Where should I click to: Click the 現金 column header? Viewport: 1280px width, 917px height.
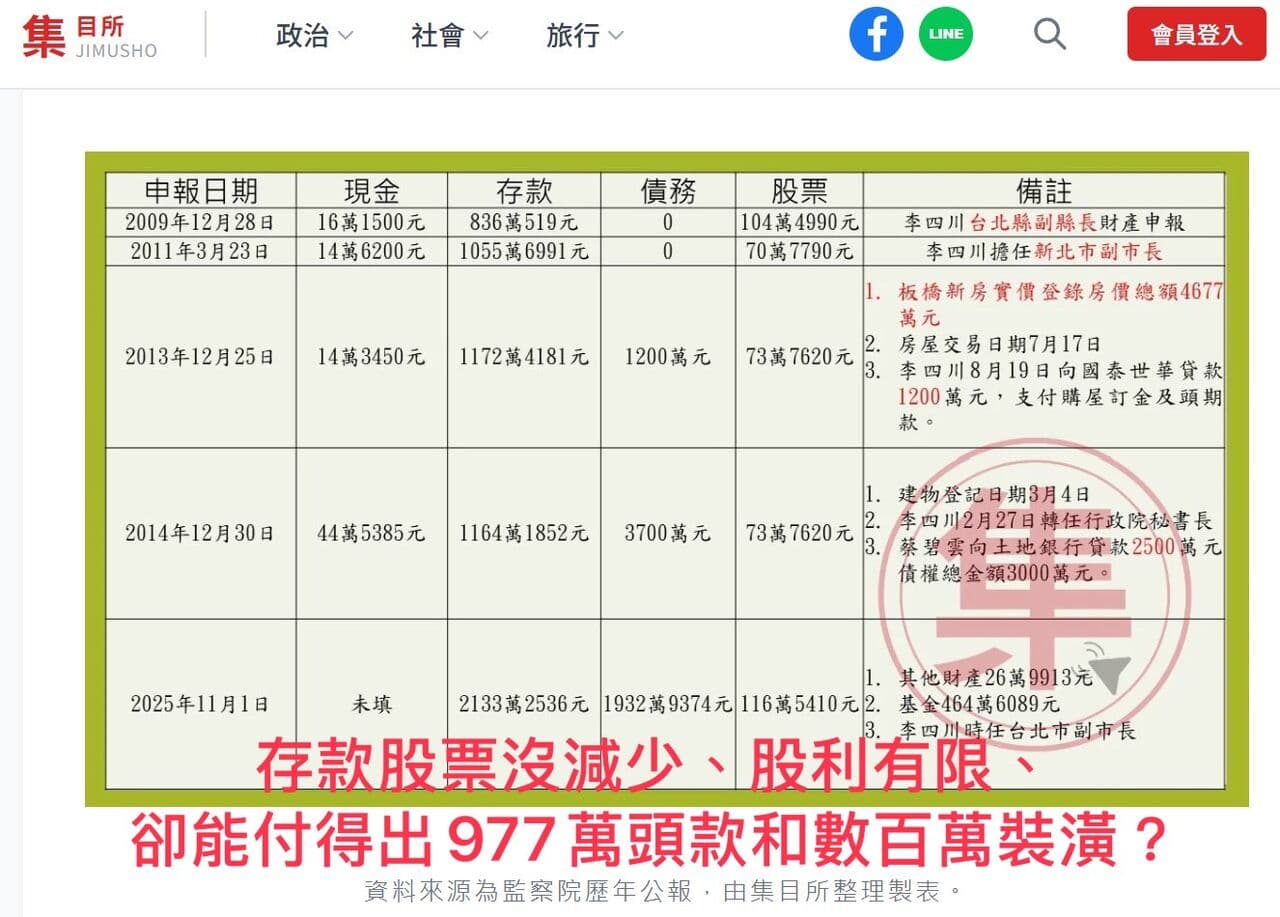coord(371,191)
